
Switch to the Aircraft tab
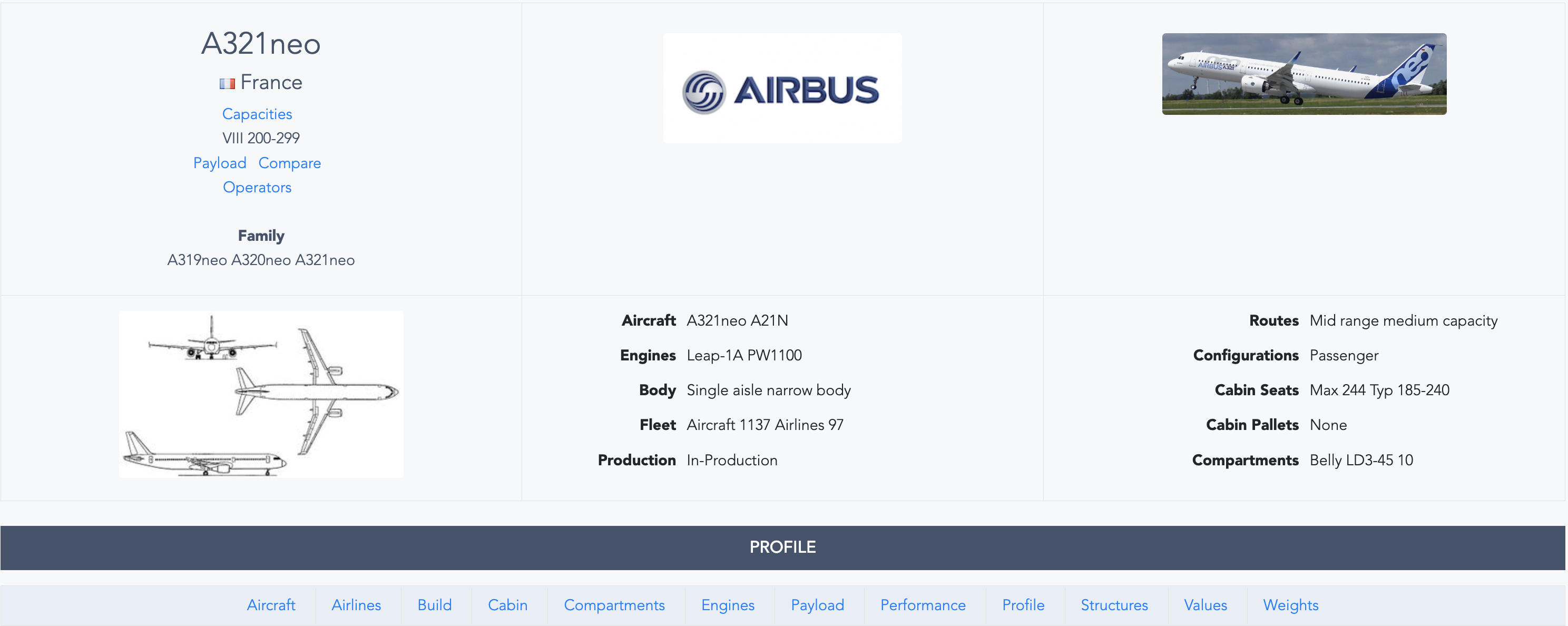coord(271,605)
